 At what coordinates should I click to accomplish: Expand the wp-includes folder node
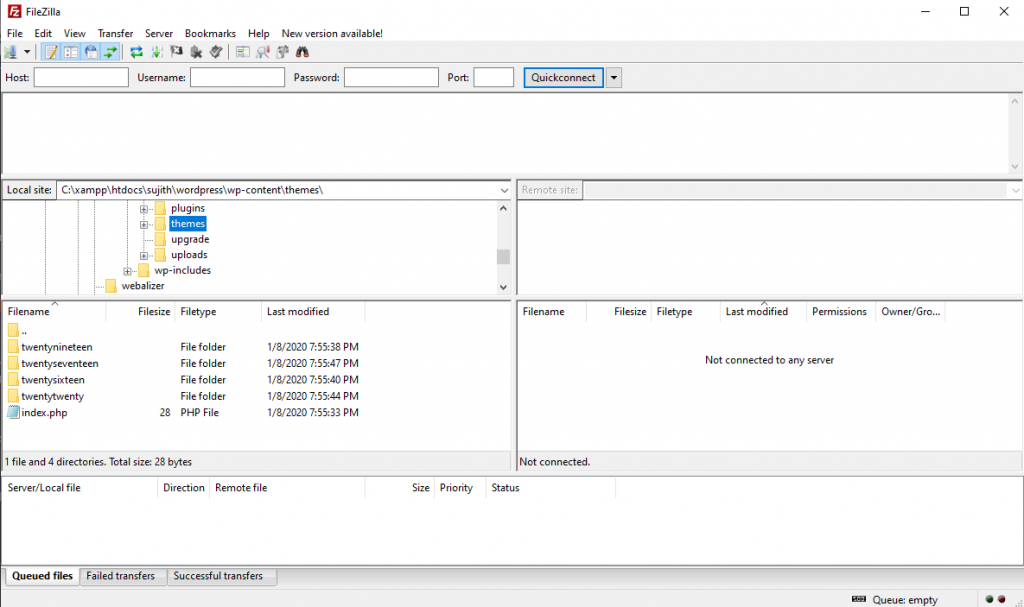127,271
